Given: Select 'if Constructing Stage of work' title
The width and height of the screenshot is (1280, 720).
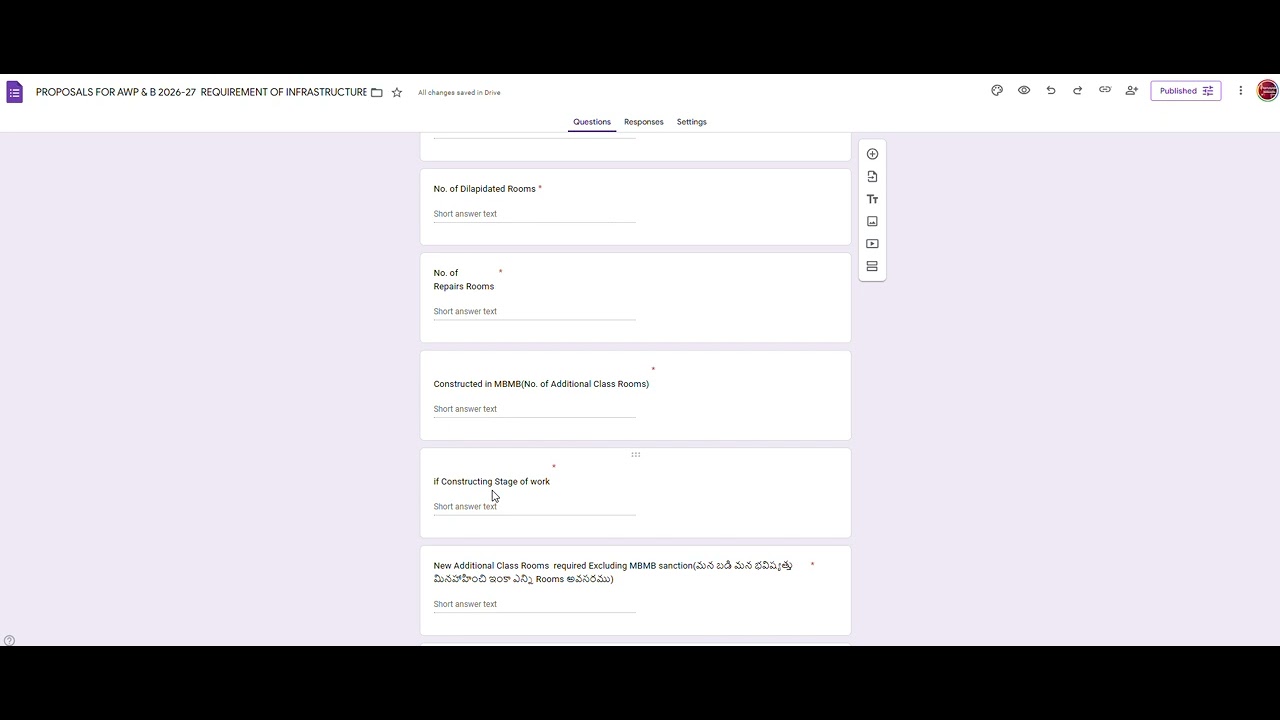Looking at the screenshot, I should (x=492, y=481).
